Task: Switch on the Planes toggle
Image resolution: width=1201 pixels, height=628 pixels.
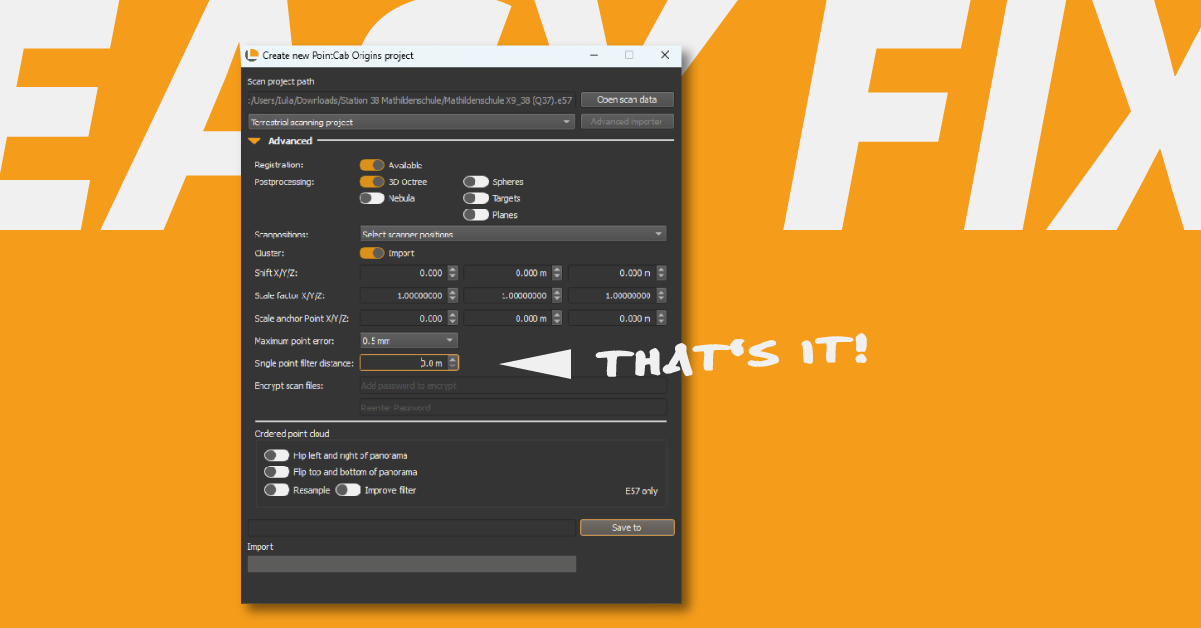Action: (x=475, y=215)
